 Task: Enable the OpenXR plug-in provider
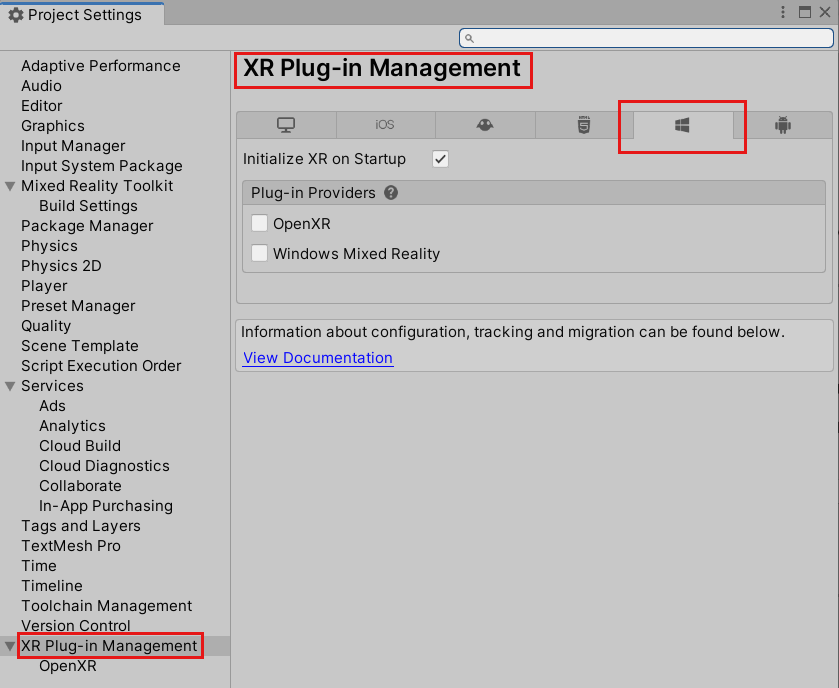click(x=259, y=223)
